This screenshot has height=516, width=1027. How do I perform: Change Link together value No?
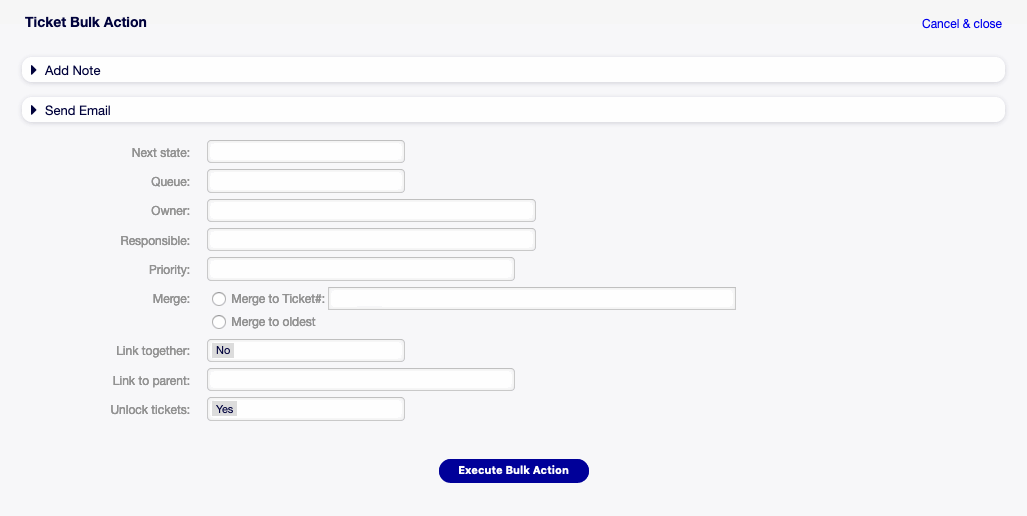pos(305,350)
